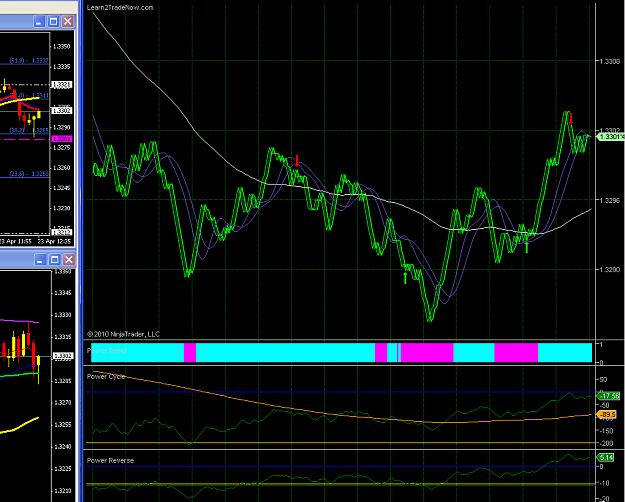Click the -10 level on Power Reverse axis
This screenshot has height=502, width=625.
click(604, 483)
